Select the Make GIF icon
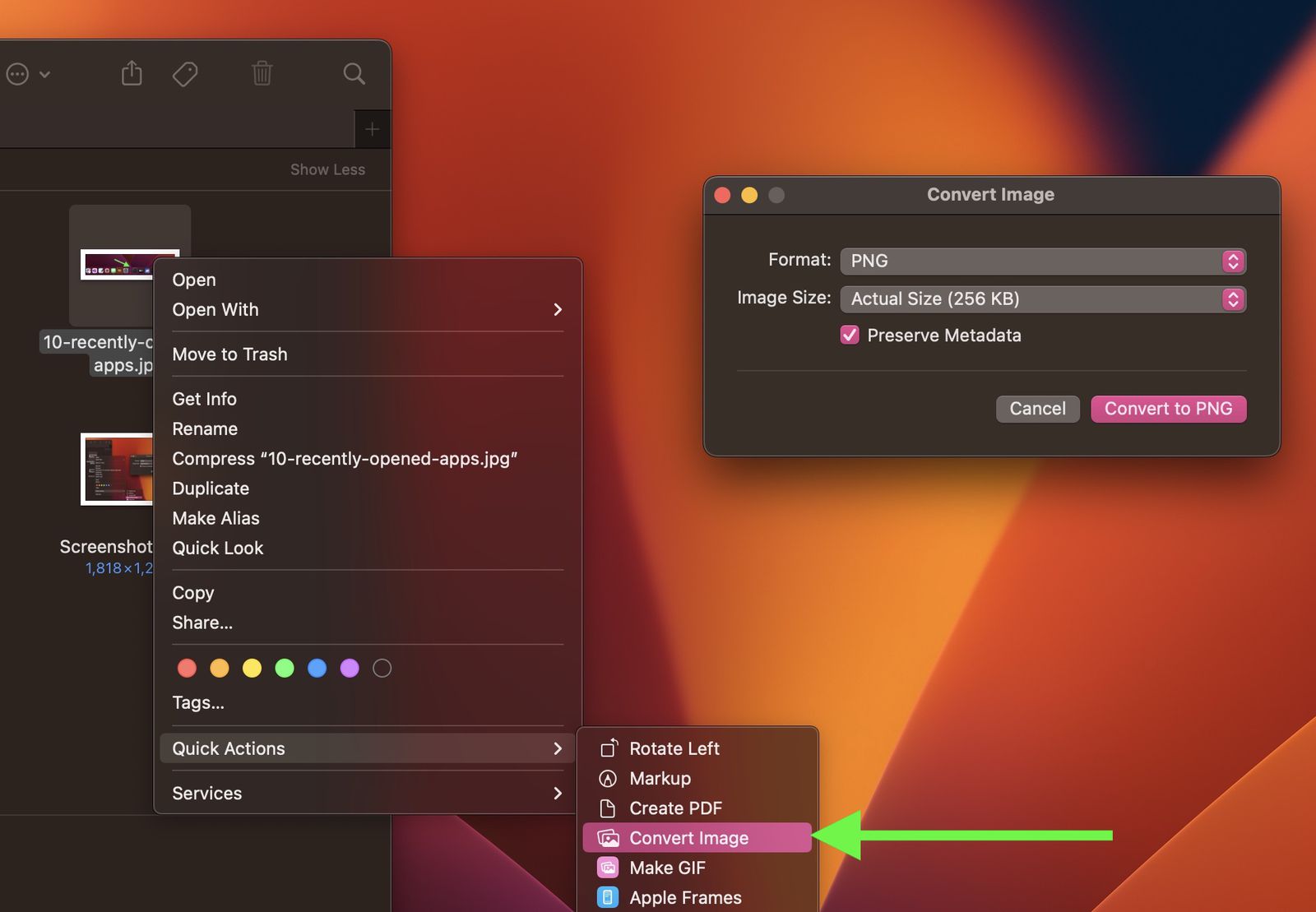Viewport: 1316px width, 912px height. (607, 867)
